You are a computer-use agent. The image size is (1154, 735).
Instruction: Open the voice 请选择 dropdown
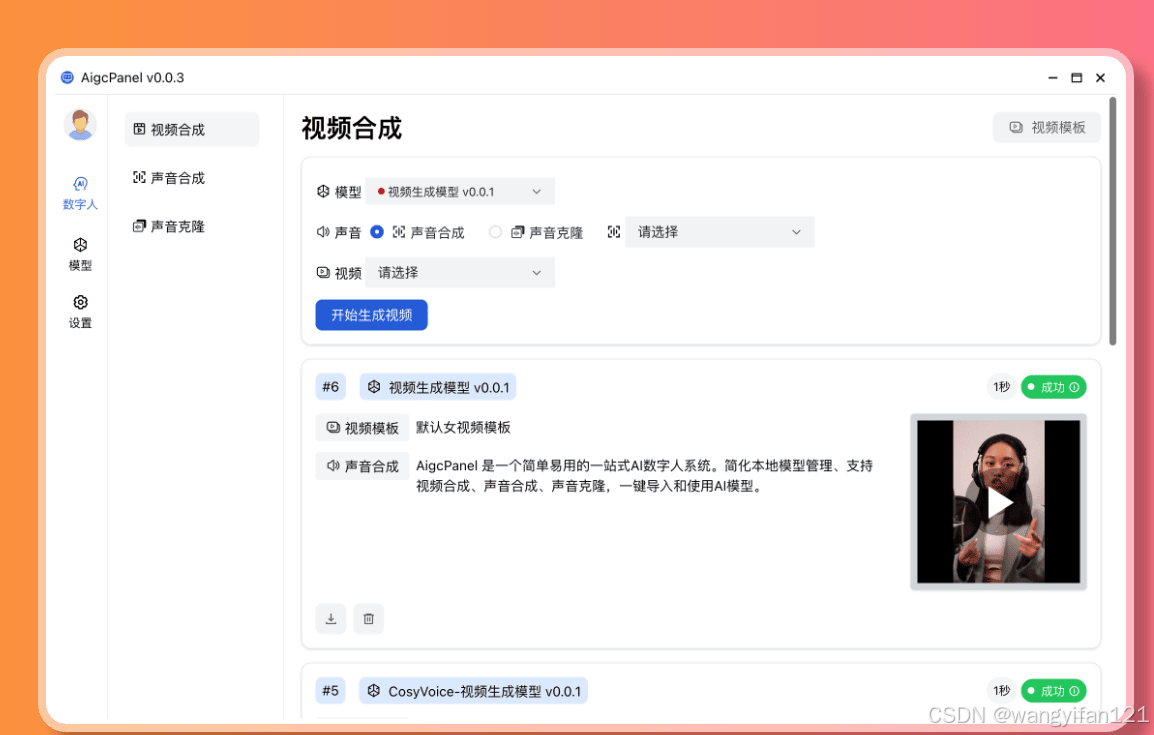[720, 232]
